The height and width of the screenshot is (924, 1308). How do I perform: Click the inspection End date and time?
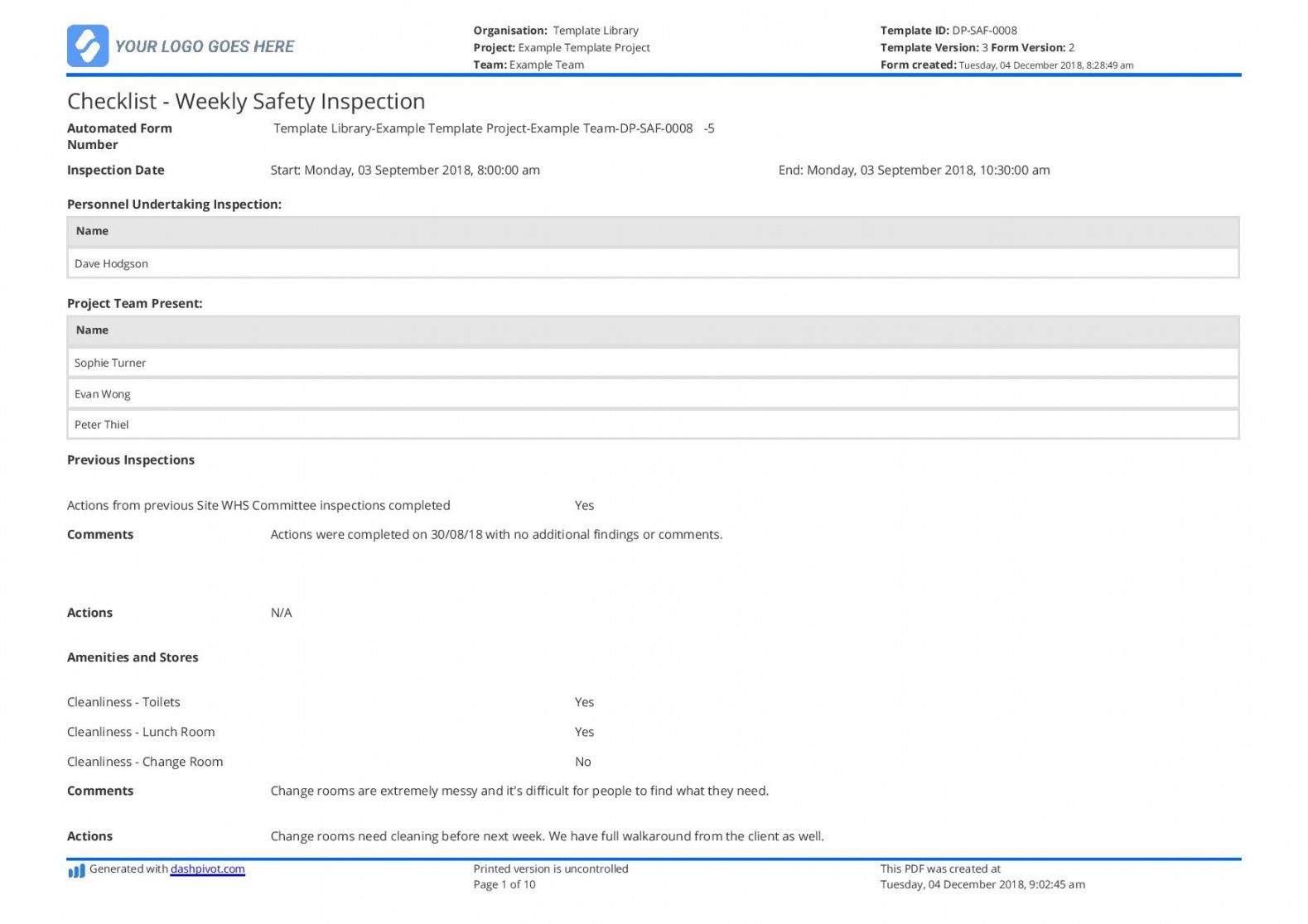tap(914, 170)
